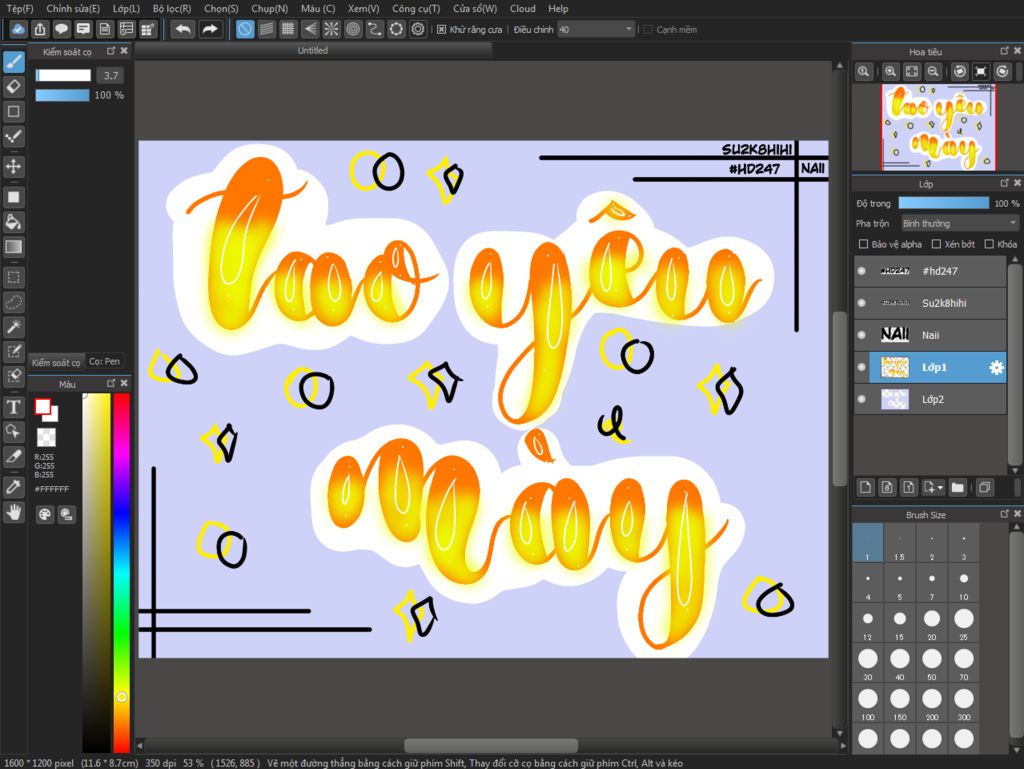The height and width of the screenshot is (769, 1024).
Task: Select the Hand pan tool
Action: tap(14, 512)
